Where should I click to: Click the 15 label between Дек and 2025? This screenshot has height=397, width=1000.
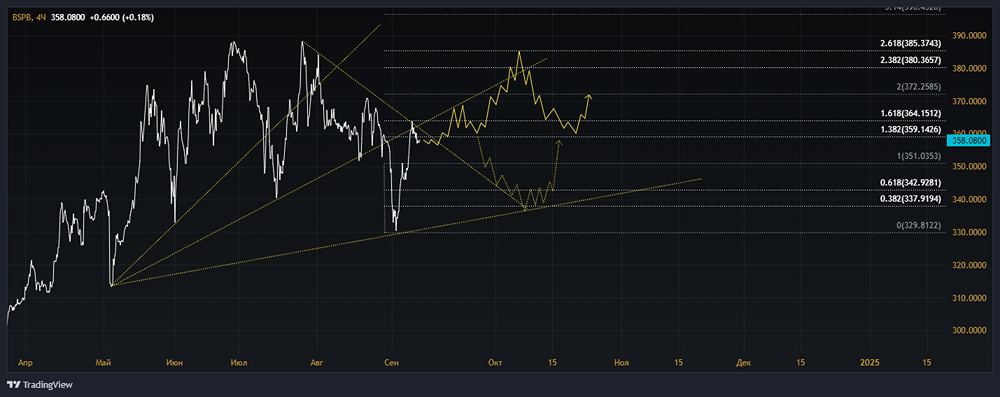tap(800, 363)
